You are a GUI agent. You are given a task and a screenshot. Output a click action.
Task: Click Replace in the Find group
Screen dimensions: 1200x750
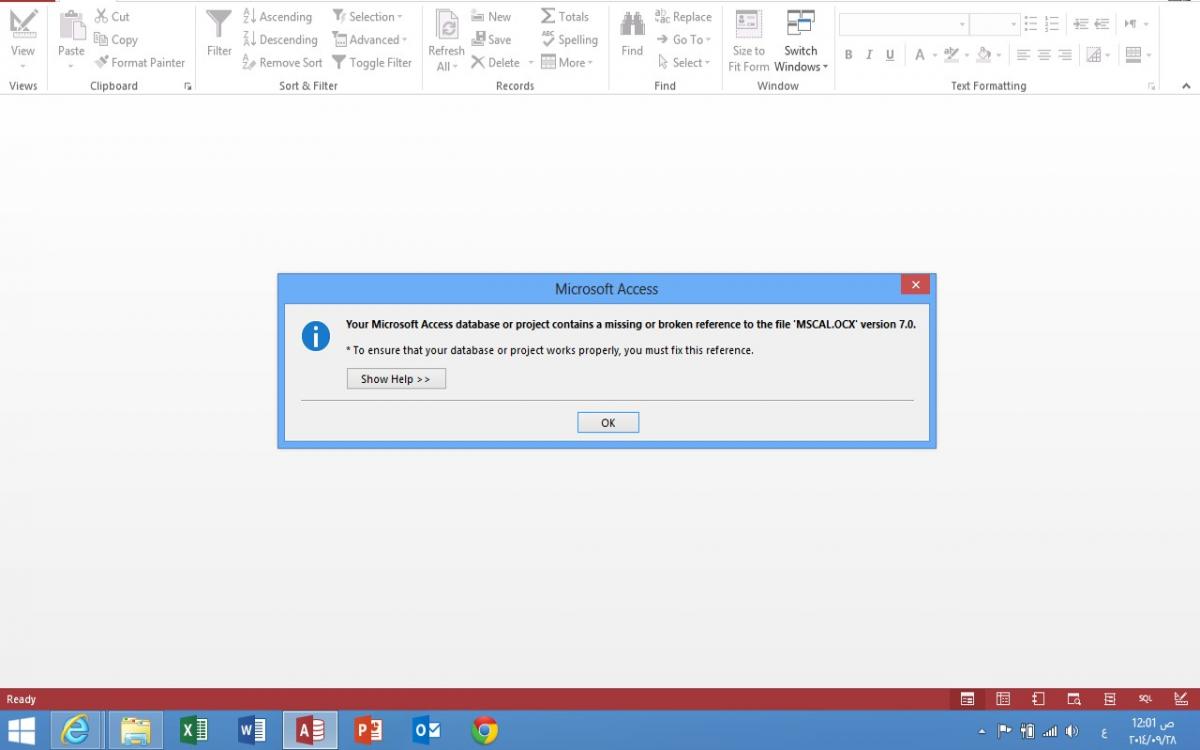(x=683, y=17)
